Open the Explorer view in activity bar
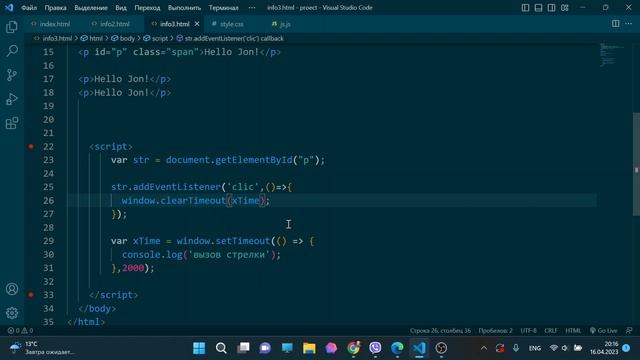This screenshot has width=640, height=360. (12, 27)
